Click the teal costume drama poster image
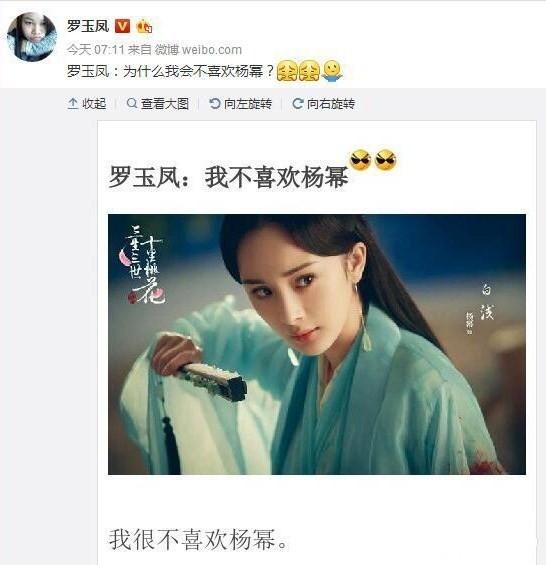The width and height of the screenshot is (546, 565). [317, 344]
